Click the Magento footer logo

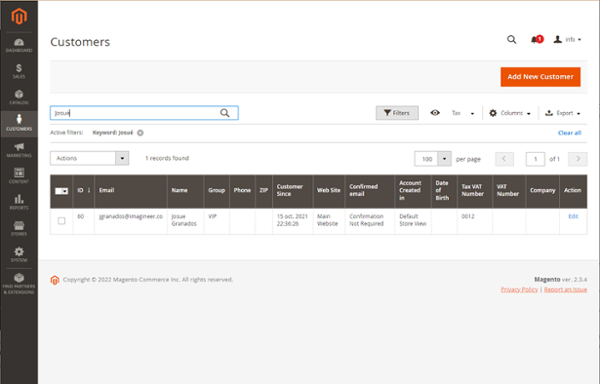pyautogui.click(x=55, y=280)
